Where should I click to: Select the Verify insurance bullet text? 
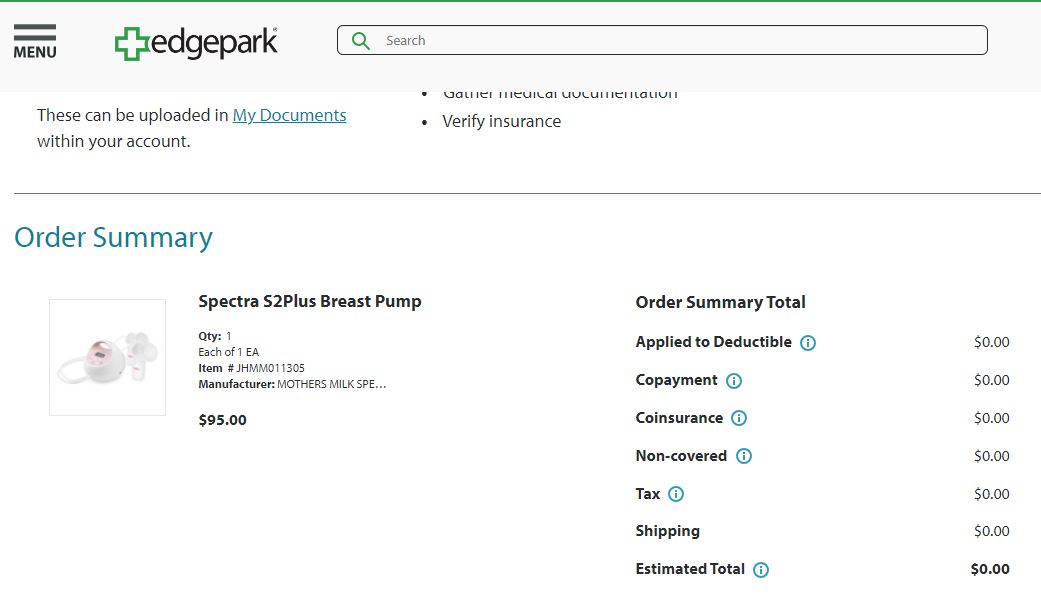click(501, 122)
